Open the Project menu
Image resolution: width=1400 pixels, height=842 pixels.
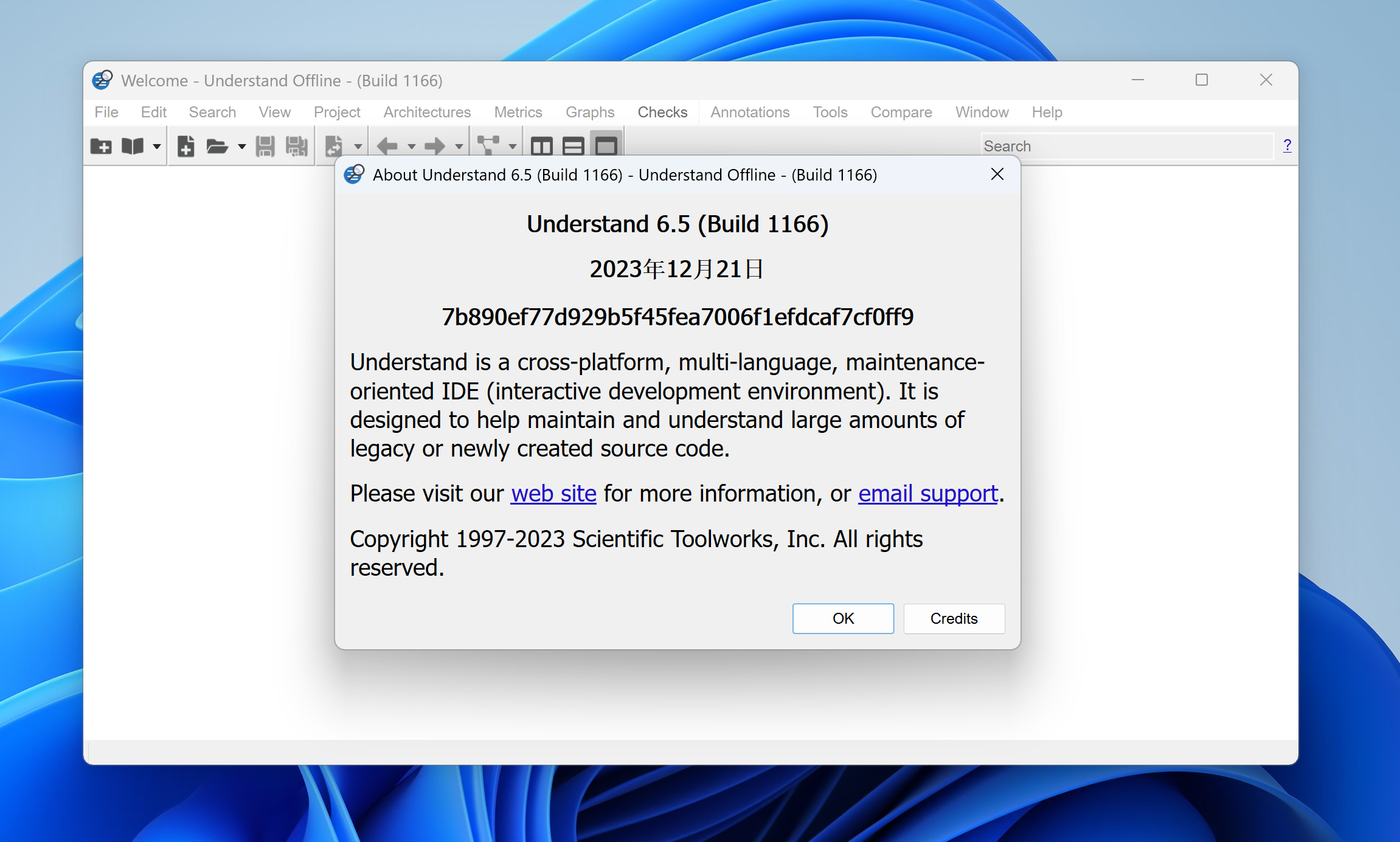click(x=337, y=112)
